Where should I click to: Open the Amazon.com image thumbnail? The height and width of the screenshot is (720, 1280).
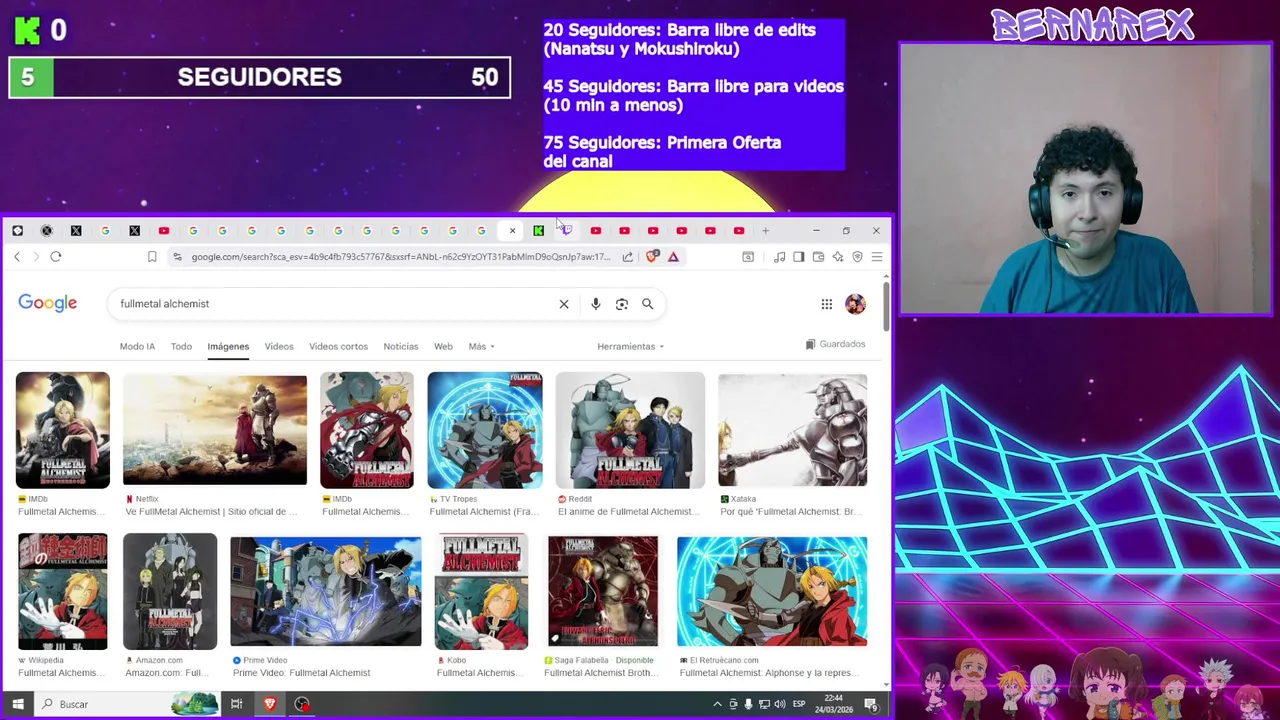(170, 592)
